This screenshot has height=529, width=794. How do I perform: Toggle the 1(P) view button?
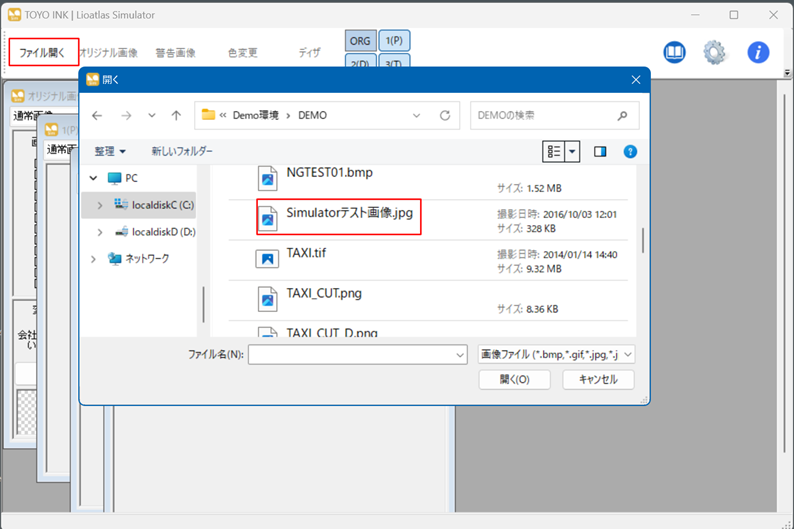pyautogui.click(x=395, y=41)
